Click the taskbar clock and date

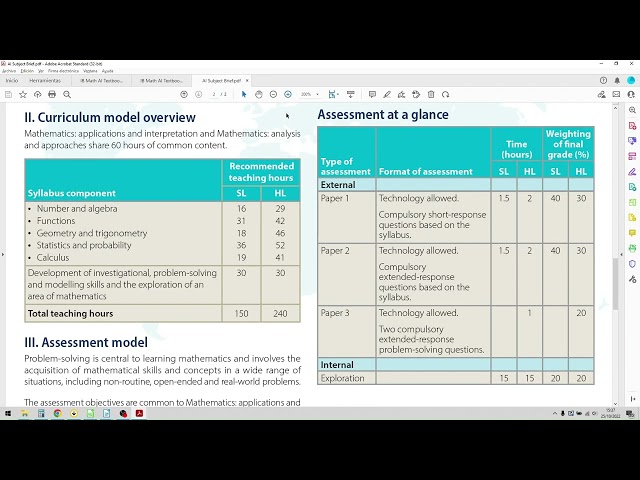(x=610, y=413)
